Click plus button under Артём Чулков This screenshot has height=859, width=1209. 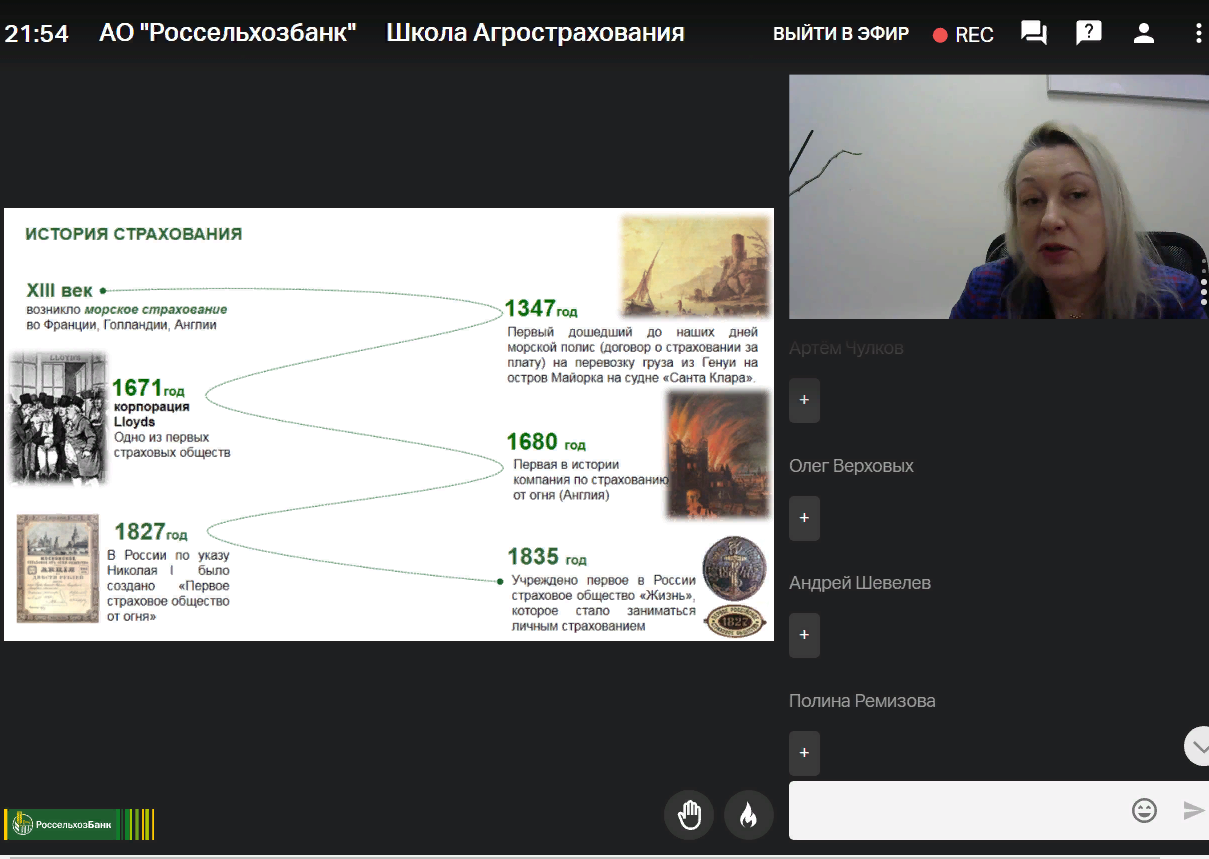pyautogui.click(x=804, y=400)
